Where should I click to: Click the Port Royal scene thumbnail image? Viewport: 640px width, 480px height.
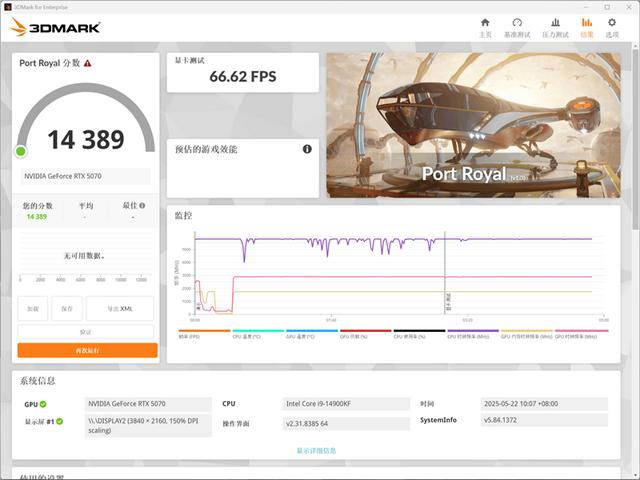point(473,125)
